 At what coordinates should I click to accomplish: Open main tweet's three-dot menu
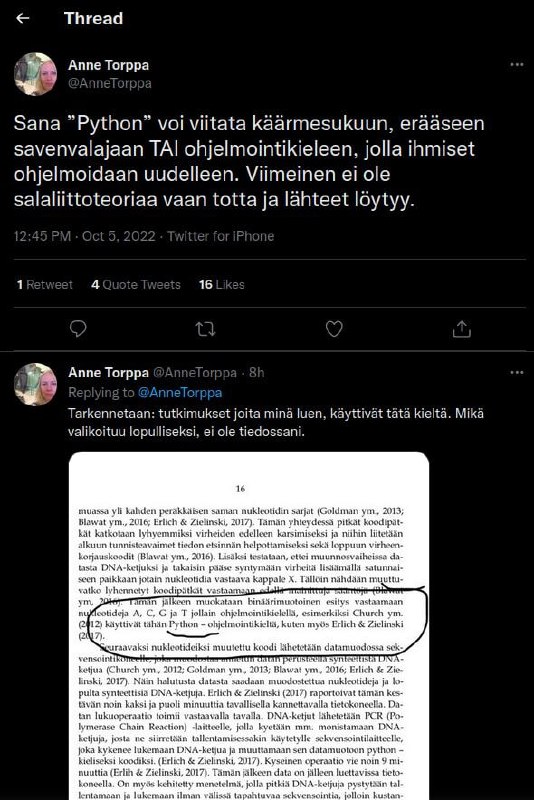[517, 64]
